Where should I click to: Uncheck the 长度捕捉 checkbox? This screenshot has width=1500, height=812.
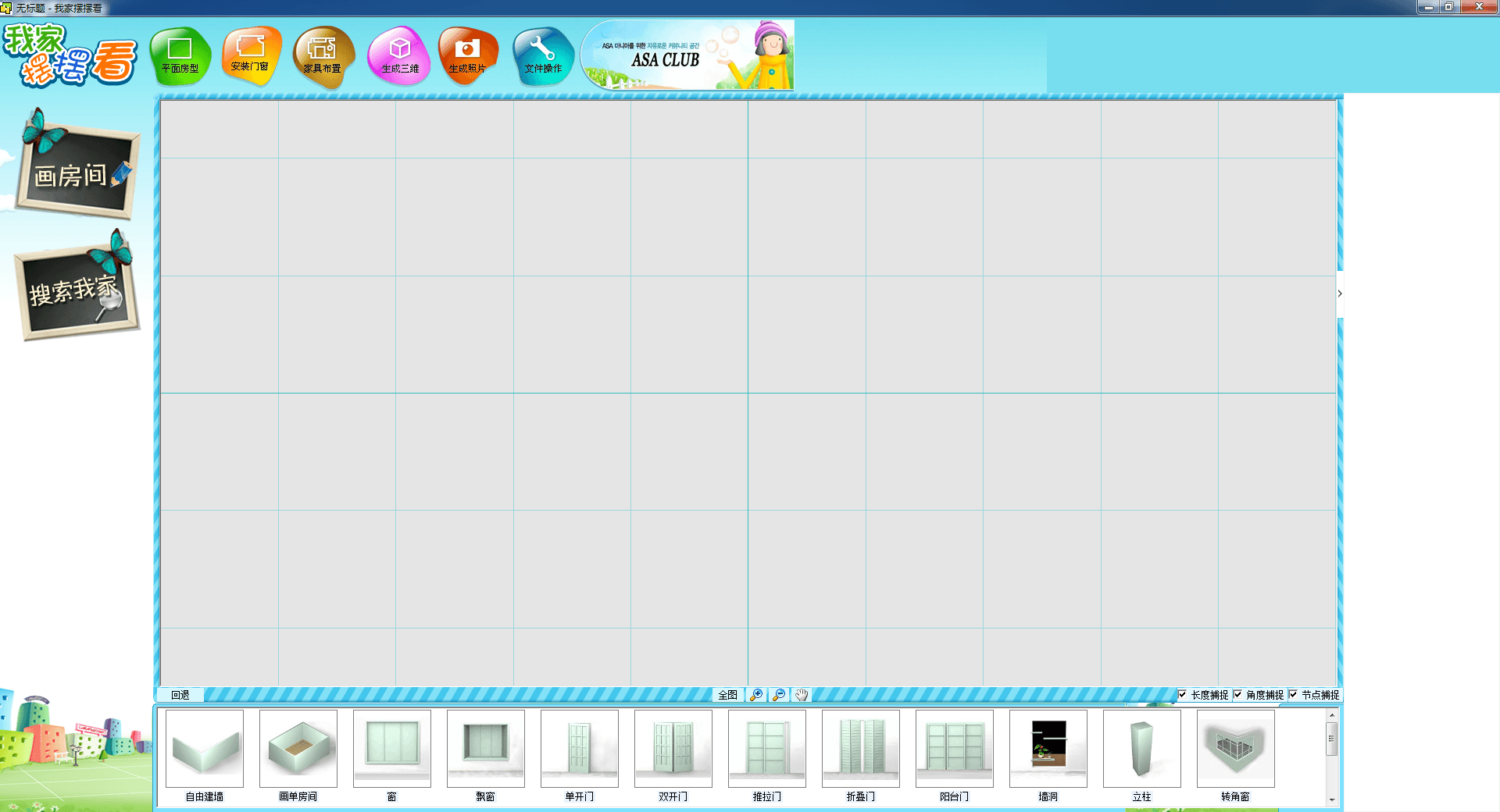click(1183, 694)
